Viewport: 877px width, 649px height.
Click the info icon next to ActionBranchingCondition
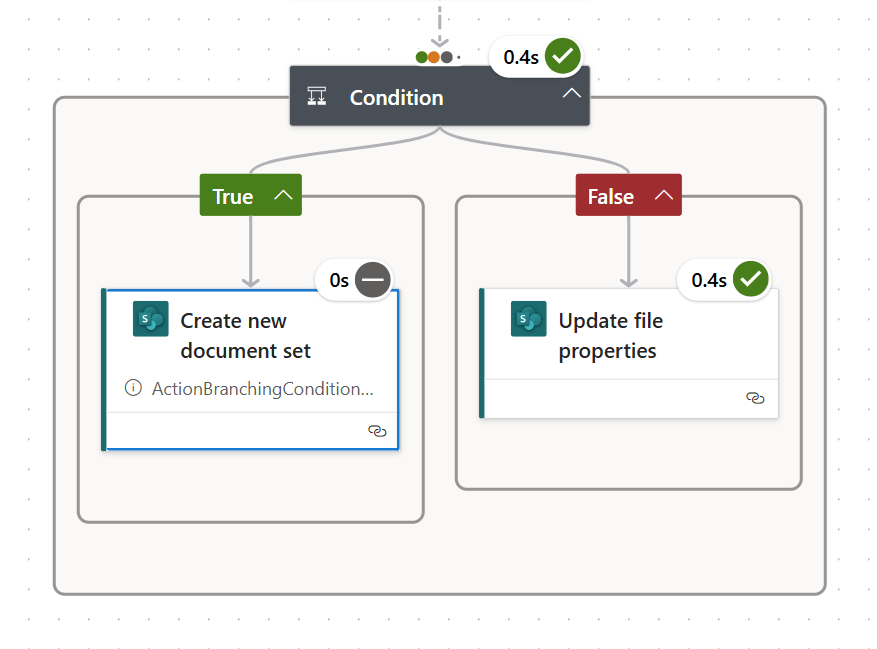pos(133,387)
